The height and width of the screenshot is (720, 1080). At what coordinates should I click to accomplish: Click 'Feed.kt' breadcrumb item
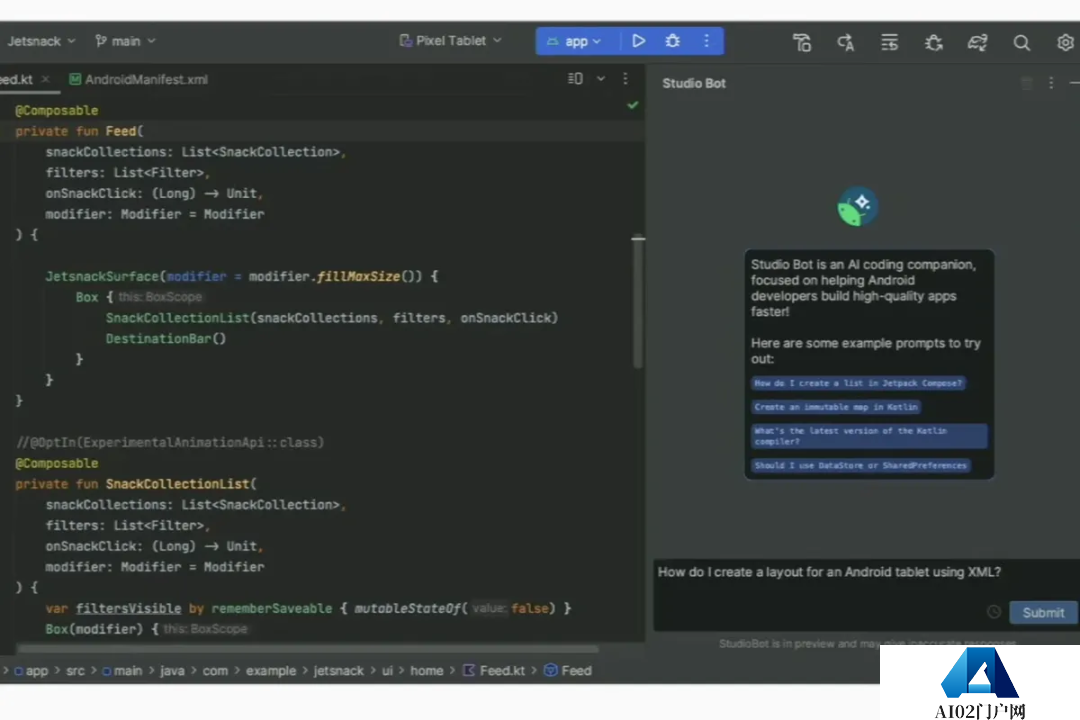pyautogui.click(x=493, y=671)
